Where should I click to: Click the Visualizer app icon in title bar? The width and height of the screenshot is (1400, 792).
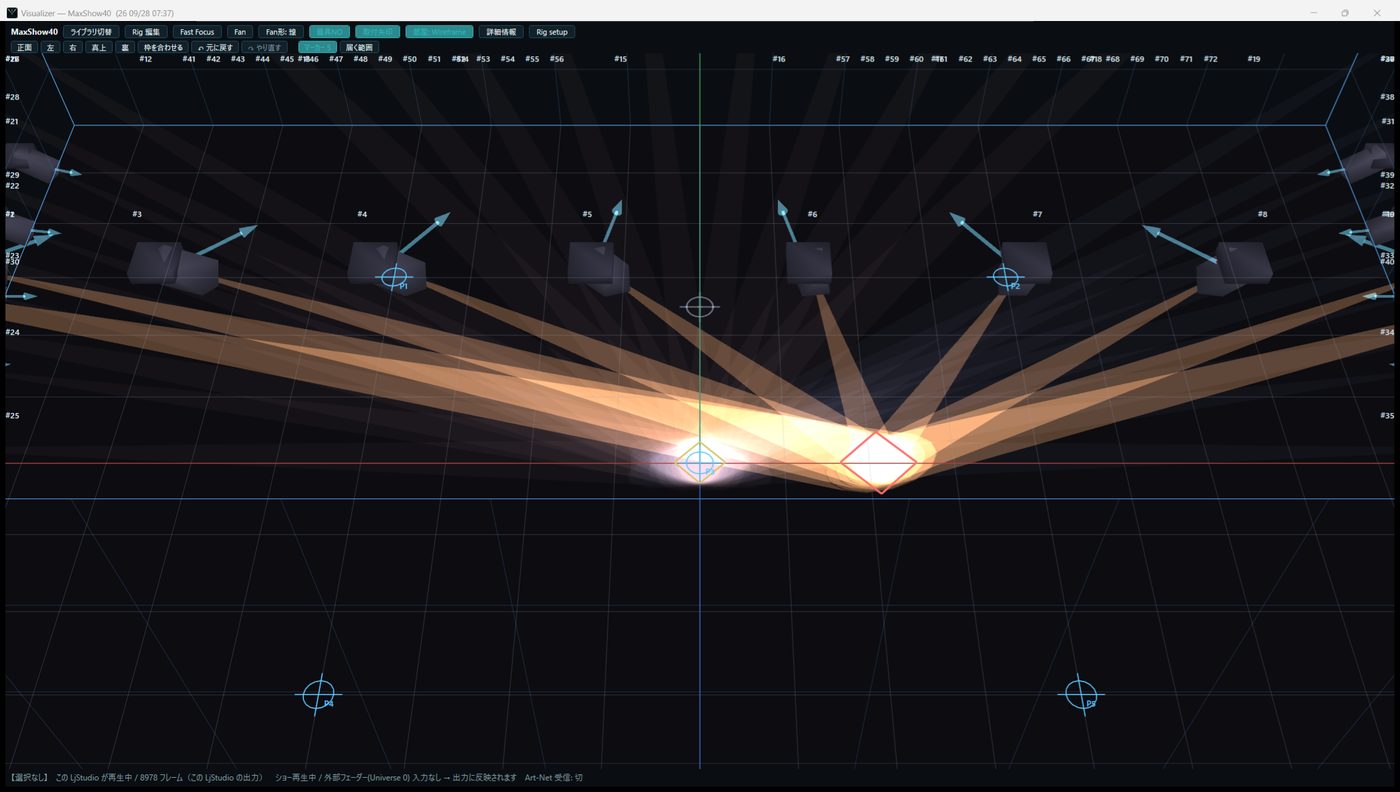[x=12, y=13]
